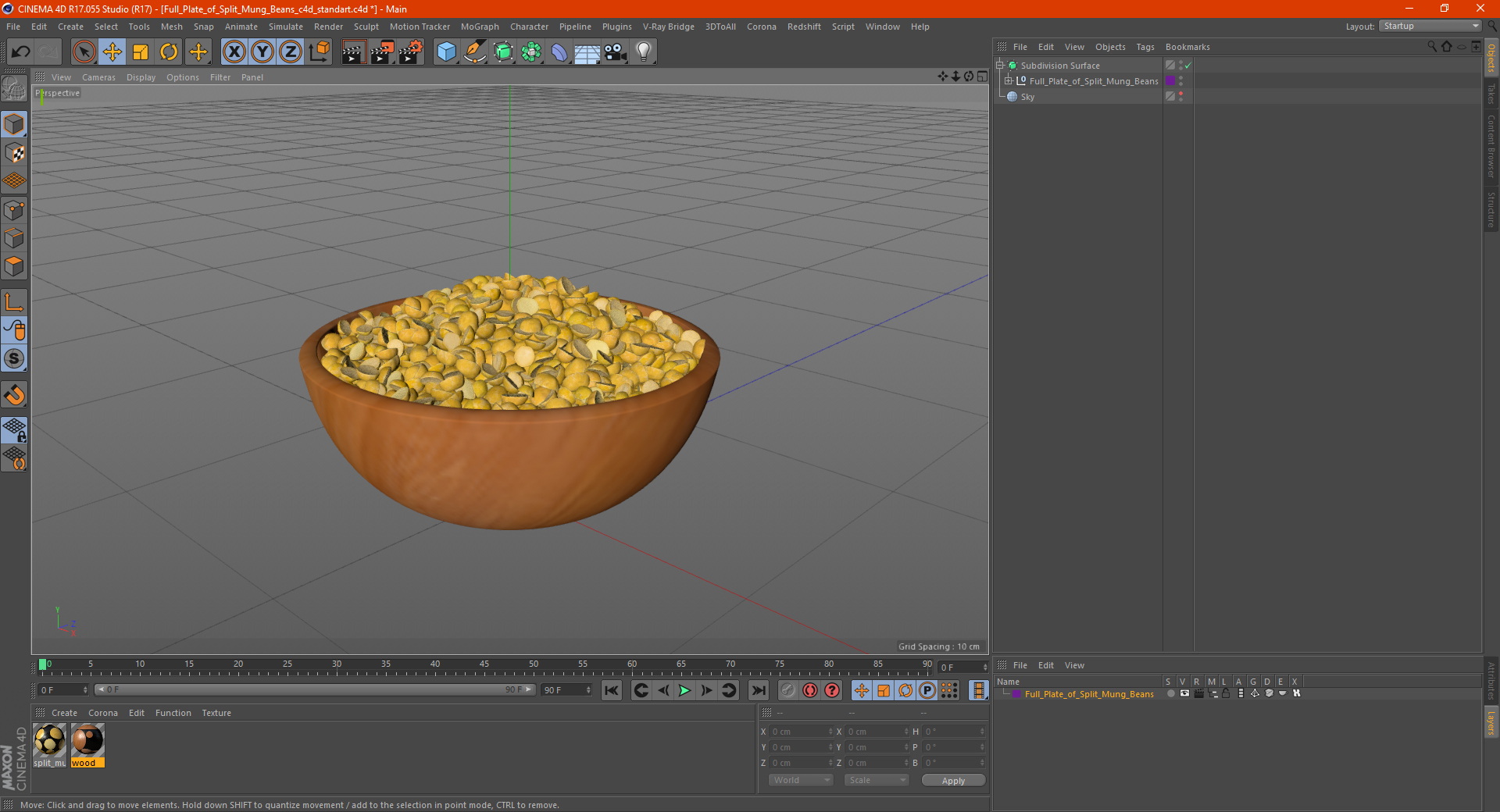Toggle layer lock icon
Viewport: 1500px width, 812px height.
point(1227,693)
